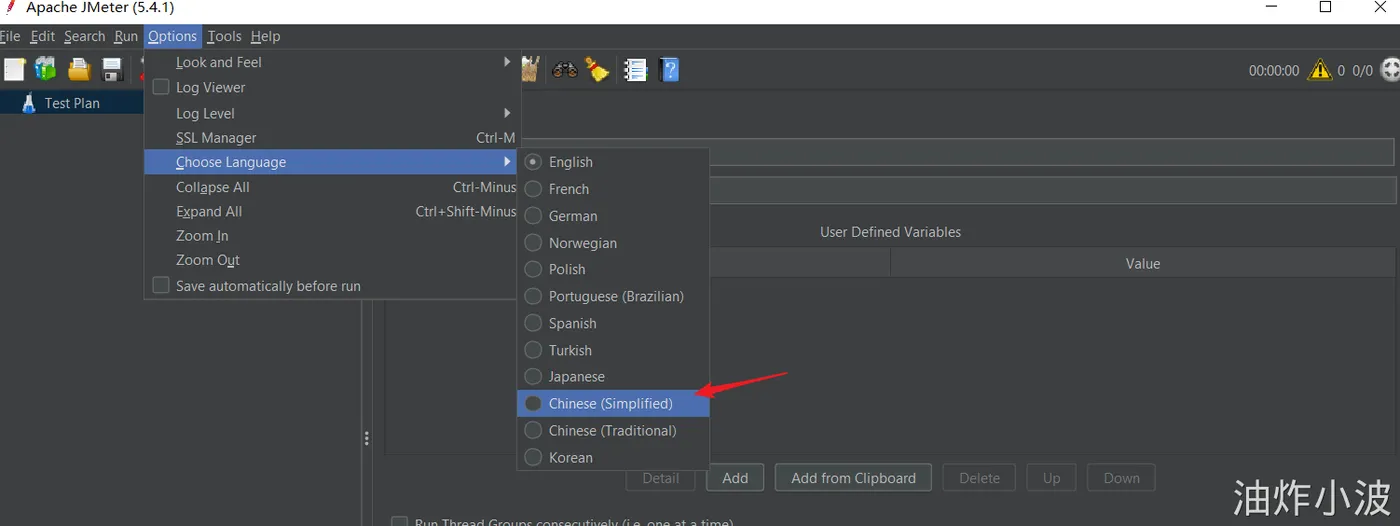The height and width of the screenshot is (526, 1400).
Task: Select the French language option
Action: (x=613, y=189)
